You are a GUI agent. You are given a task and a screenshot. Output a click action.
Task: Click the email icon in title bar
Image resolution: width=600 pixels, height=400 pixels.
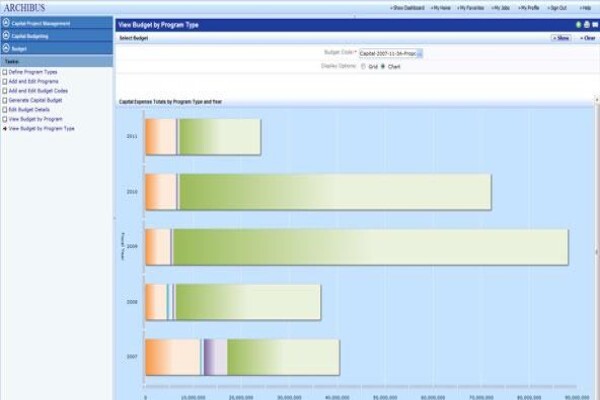[x=595, y=25]
